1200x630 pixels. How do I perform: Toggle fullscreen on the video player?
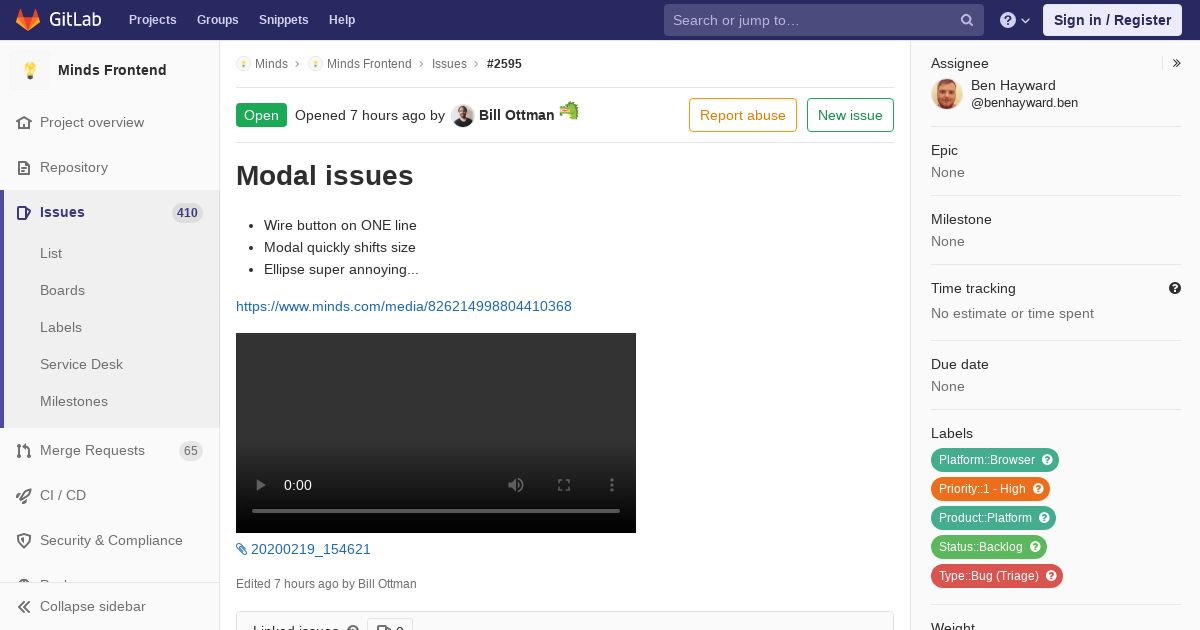tap(564, 485)
